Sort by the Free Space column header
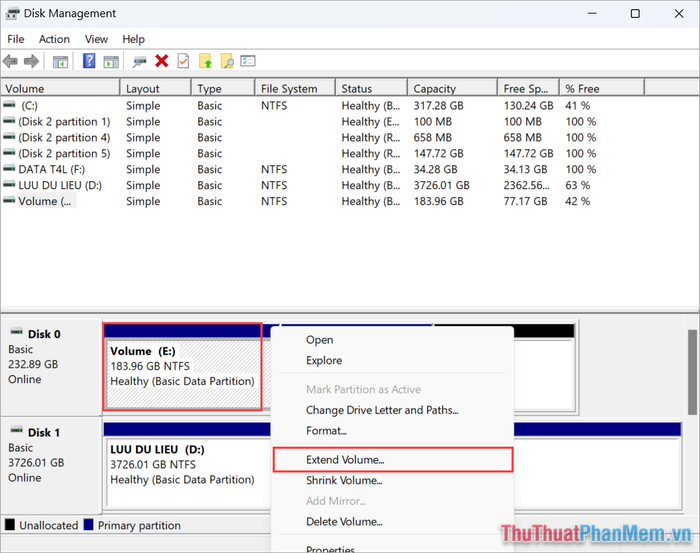The image size is (700, 553). pyautogui.click(x=529, y=88)
